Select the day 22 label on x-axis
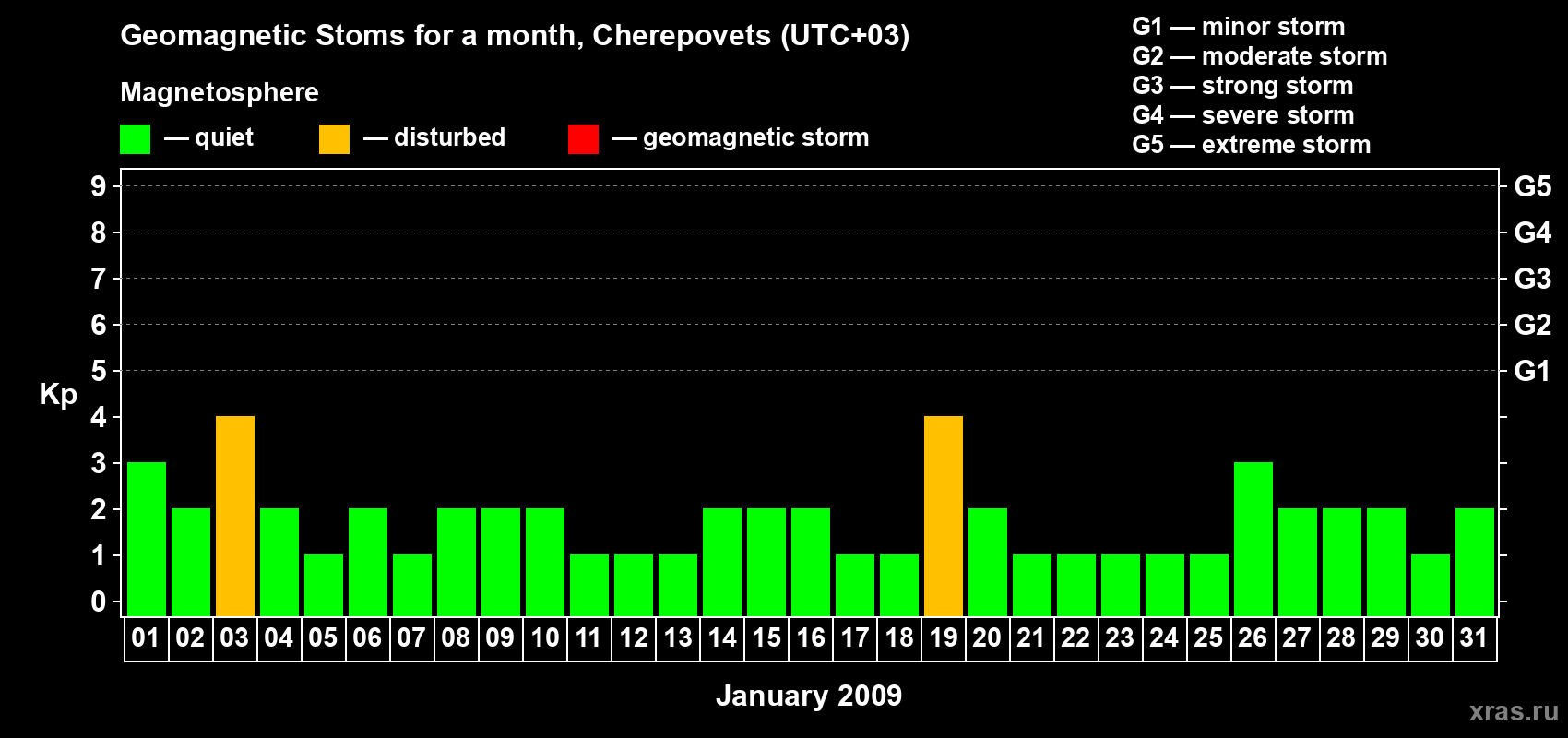The width and height of the screenshot is (1568, 738). point(1075,638)
